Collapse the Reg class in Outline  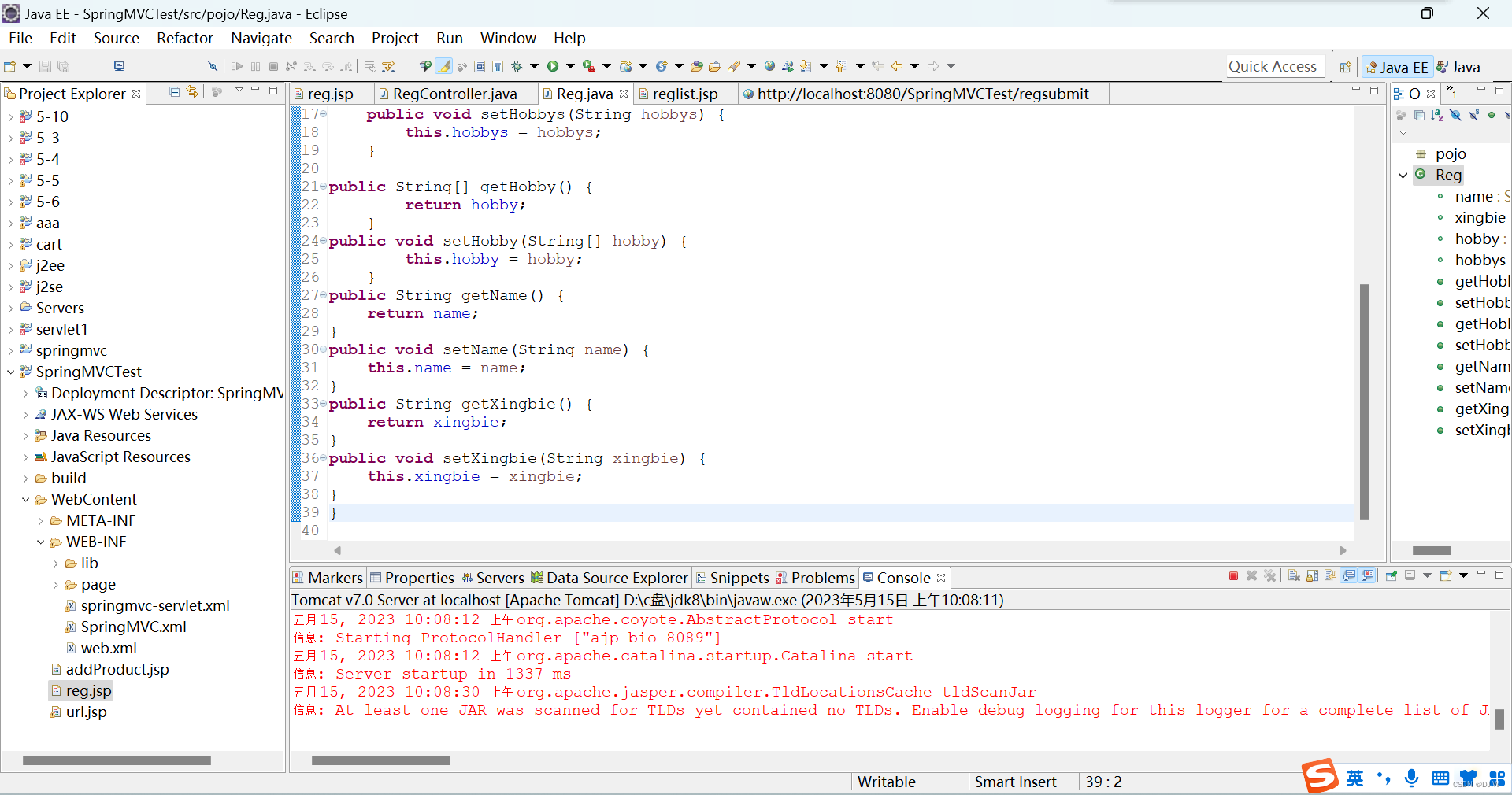click(x=1403, y=176)
